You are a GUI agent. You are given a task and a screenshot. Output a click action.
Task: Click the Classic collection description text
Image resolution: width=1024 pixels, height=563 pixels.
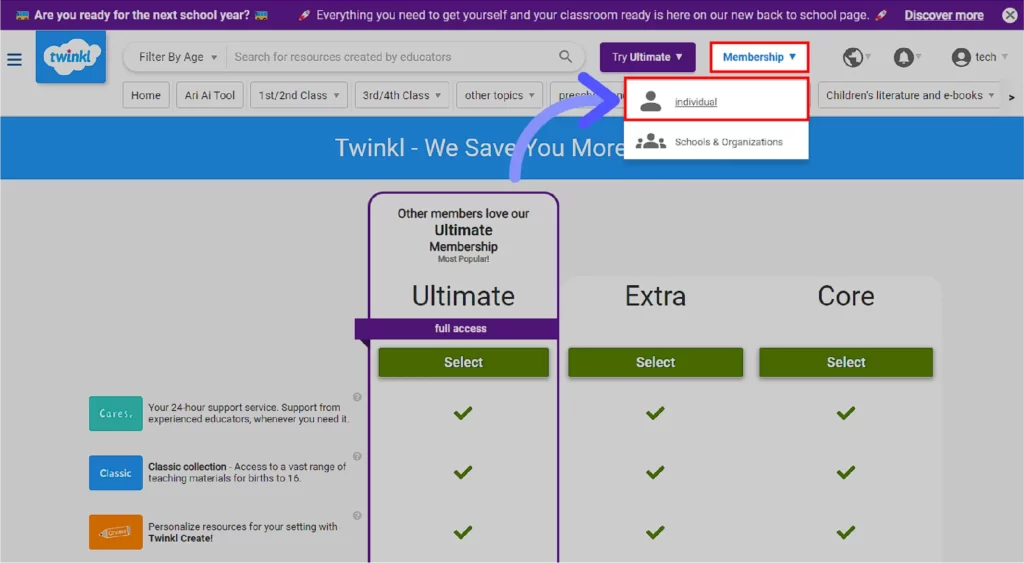click(248, 473)
